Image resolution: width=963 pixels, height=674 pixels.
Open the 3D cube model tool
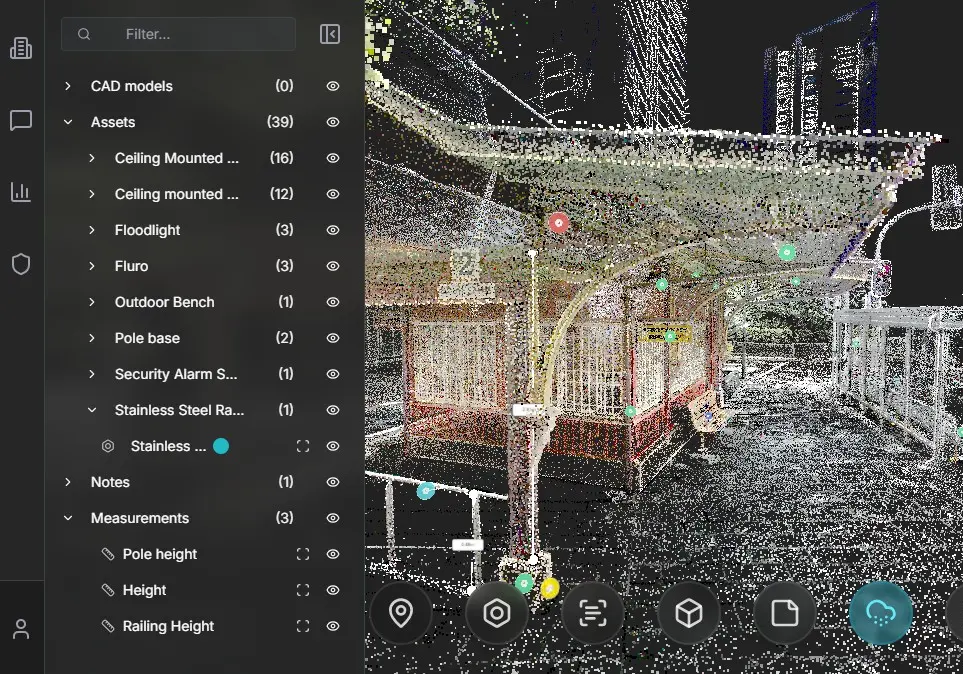coord(689,613)
